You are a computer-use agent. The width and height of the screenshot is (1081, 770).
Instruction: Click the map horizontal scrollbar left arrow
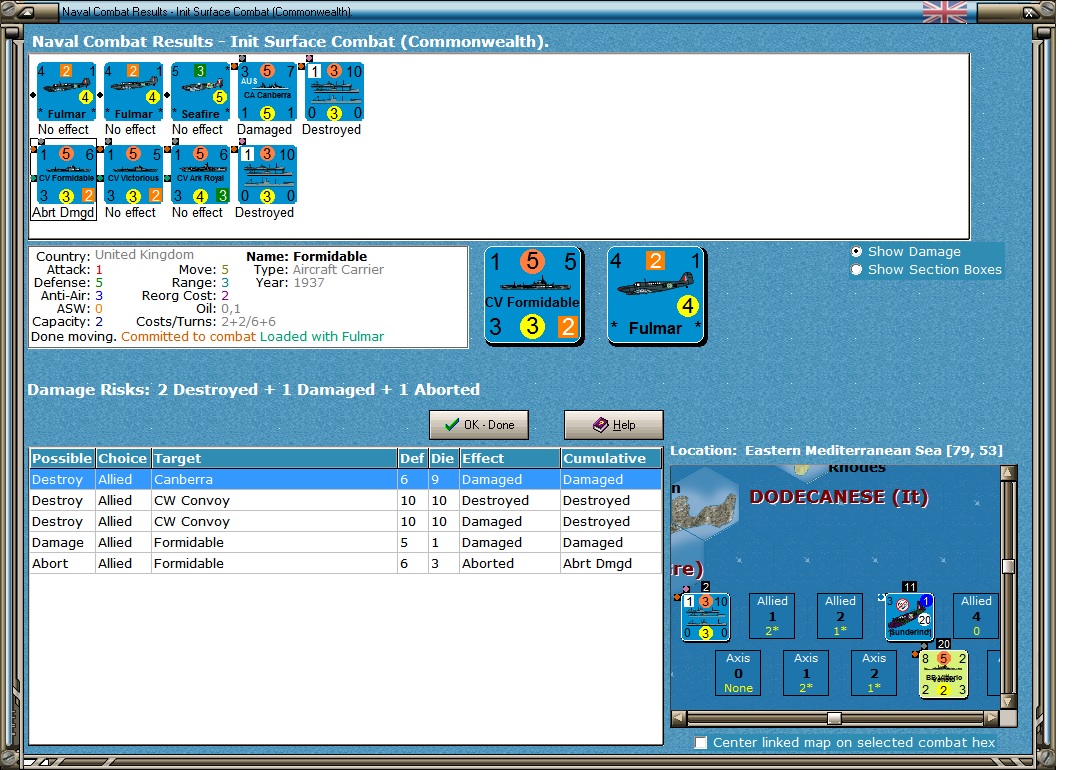679,718
